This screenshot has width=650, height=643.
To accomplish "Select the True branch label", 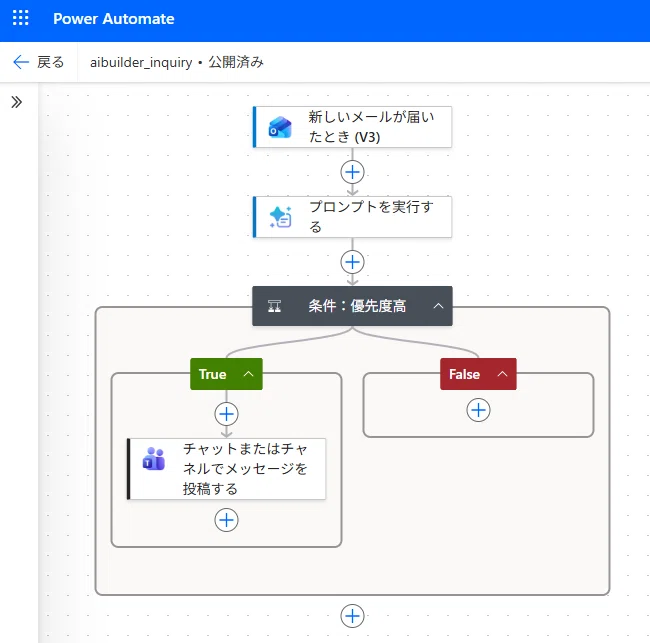I will (x=213, y=374).
